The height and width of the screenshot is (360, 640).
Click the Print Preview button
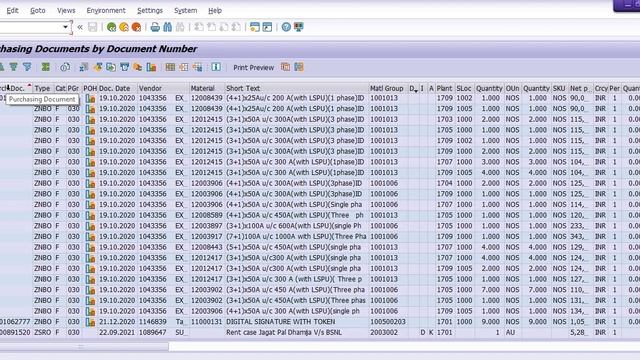point(253,68)
